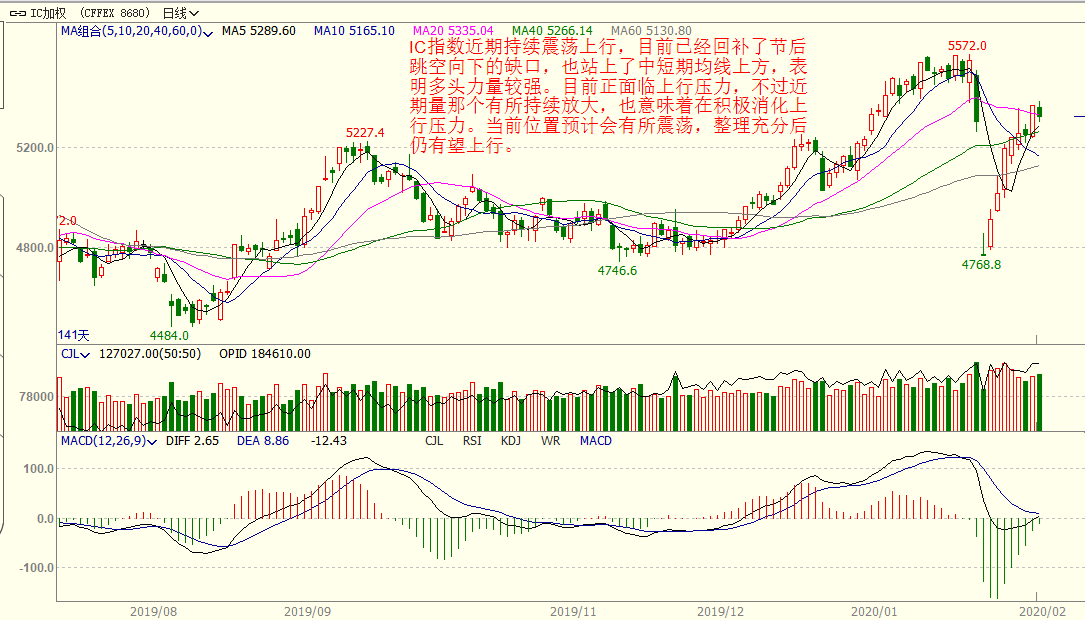Click the red annotation text on chart
Image resolution: width=1085 pixels, height=620 pixels.
coord(607,96)
